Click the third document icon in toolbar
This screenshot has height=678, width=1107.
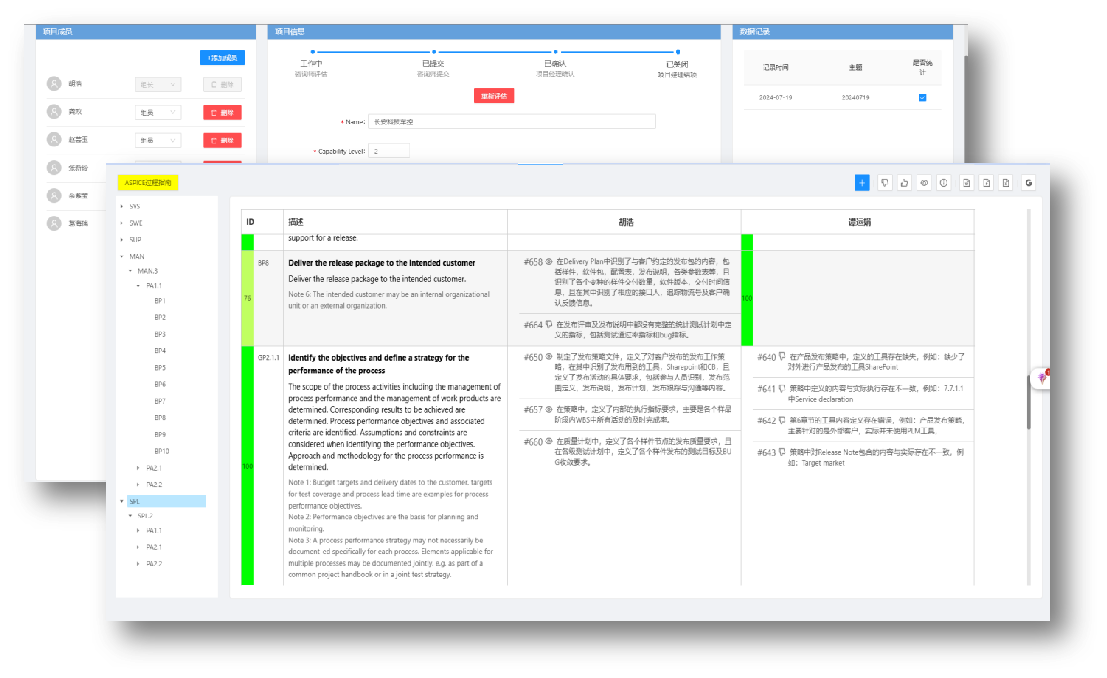[1006, 182]
